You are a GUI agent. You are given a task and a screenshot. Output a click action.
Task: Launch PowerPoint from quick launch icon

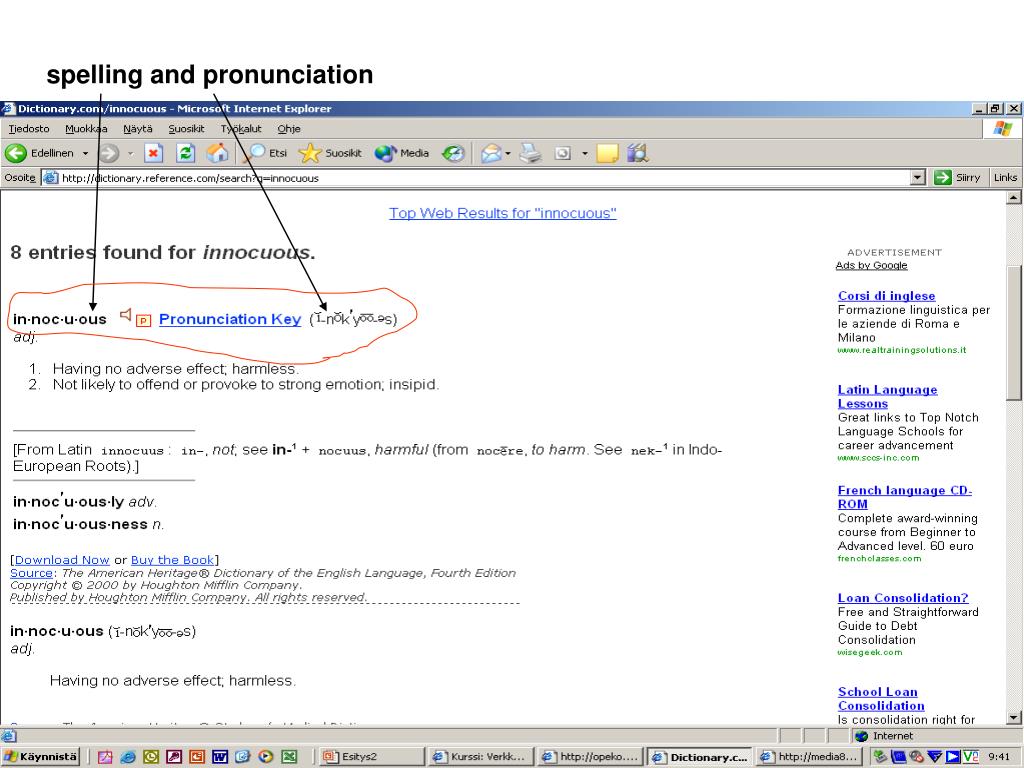pos(197,757)
